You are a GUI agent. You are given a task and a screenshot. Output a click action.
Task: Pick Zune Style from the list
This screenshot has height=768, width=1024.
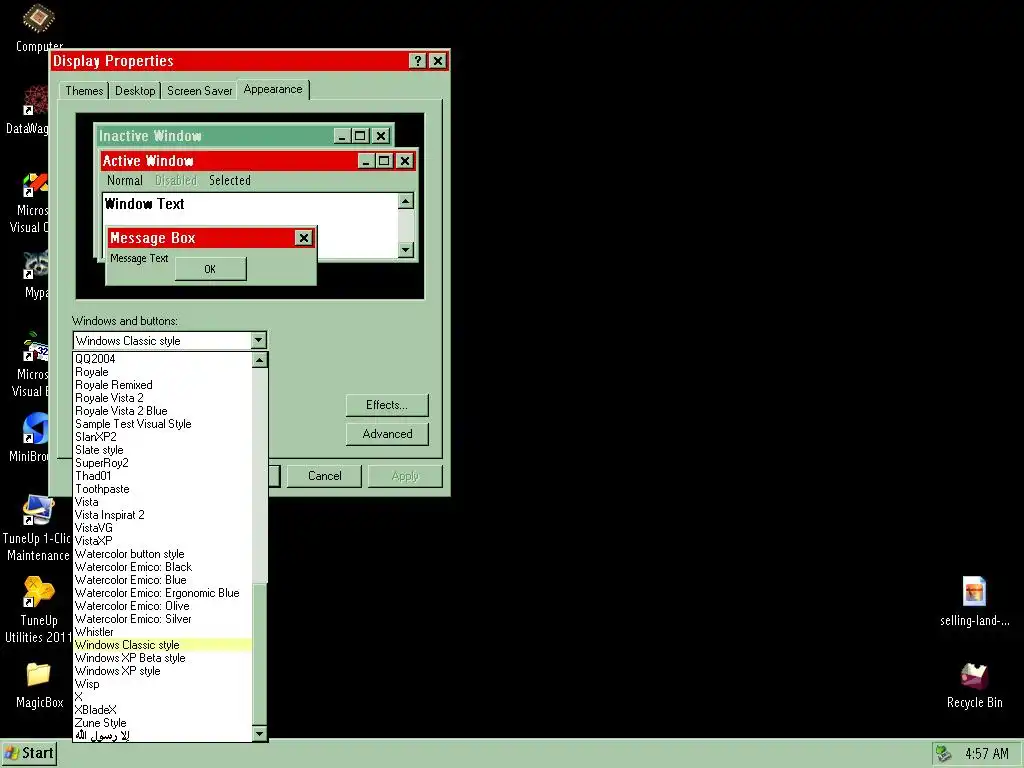163,723
